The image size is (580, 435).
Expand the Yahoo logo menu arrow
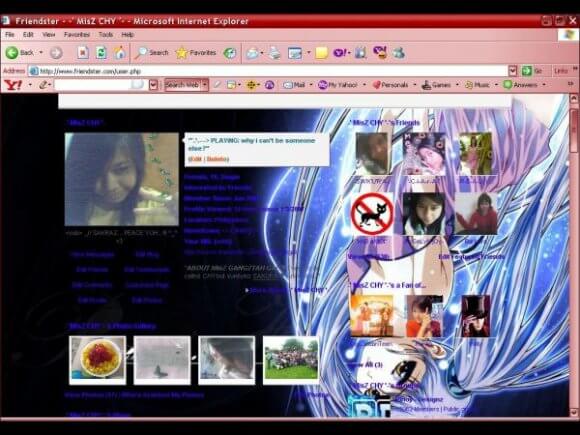point(30,85)
